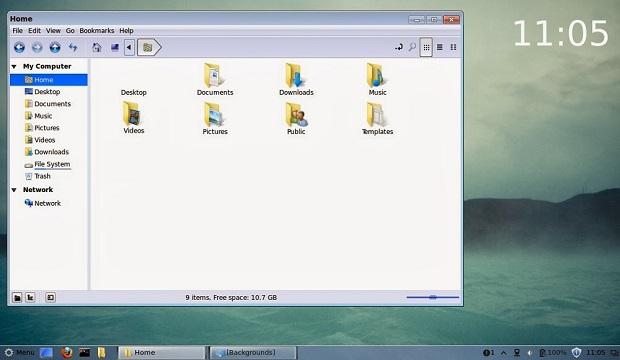Expand the hidden tray icons arrow

click(503, 352)
